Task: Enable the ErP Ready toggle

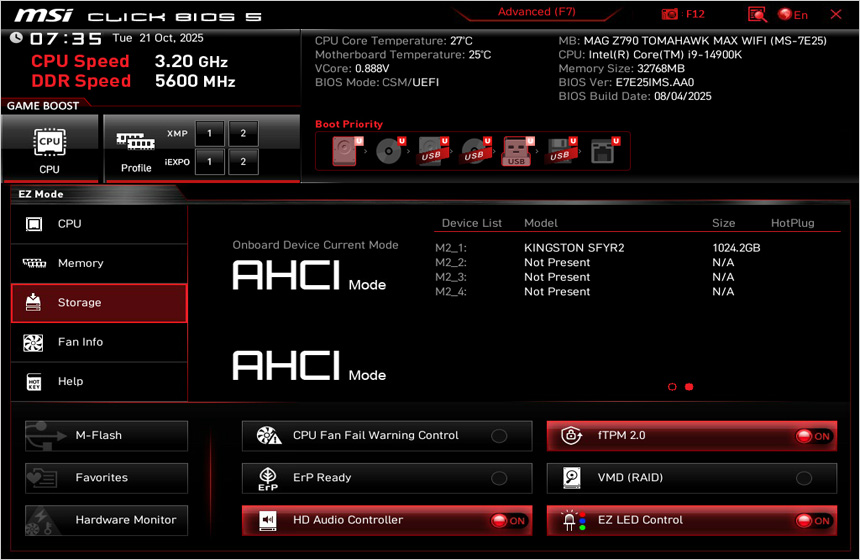Action: (499, 478)
